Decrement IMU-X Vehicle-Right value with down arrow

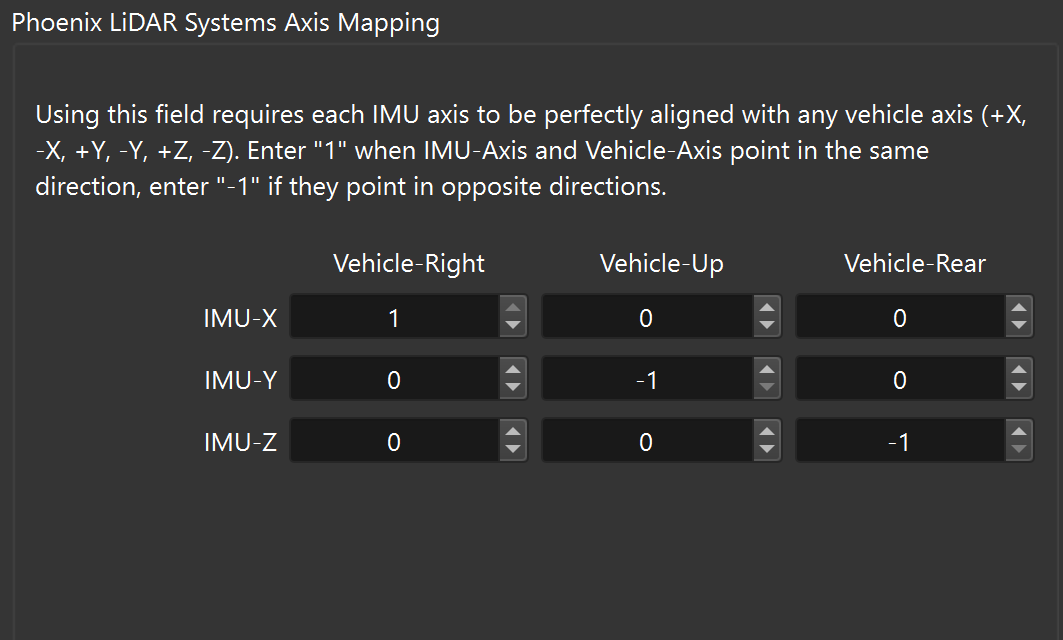pyautogui.click(x=513, y=326)
